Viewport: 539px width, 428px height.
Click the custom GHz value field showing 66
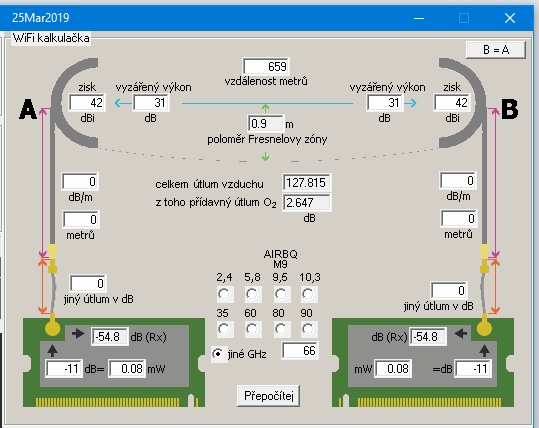point(300,351)
